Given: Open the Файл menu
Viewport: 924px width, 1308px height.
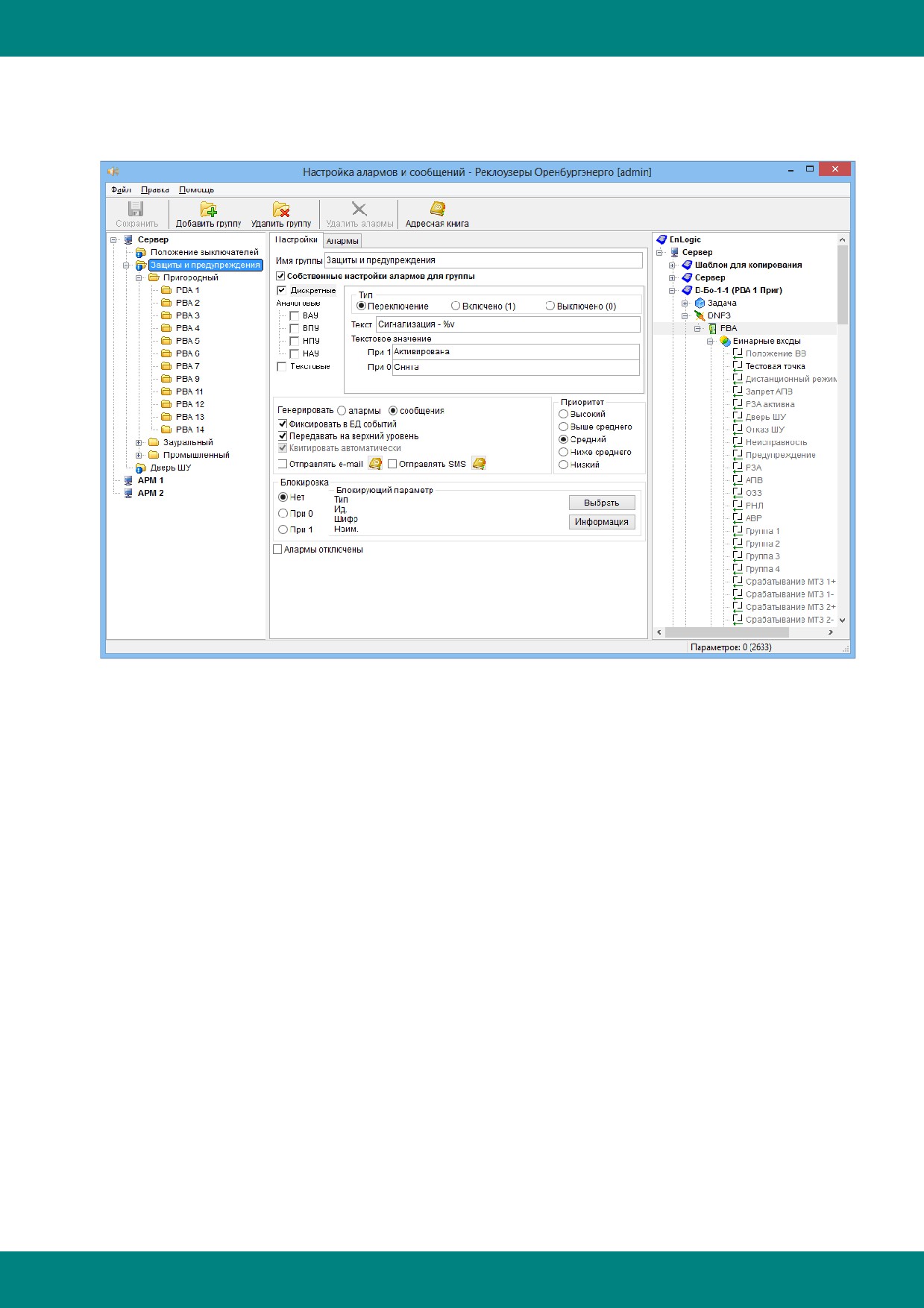Looking at the screenshot, I should point(121,189).
